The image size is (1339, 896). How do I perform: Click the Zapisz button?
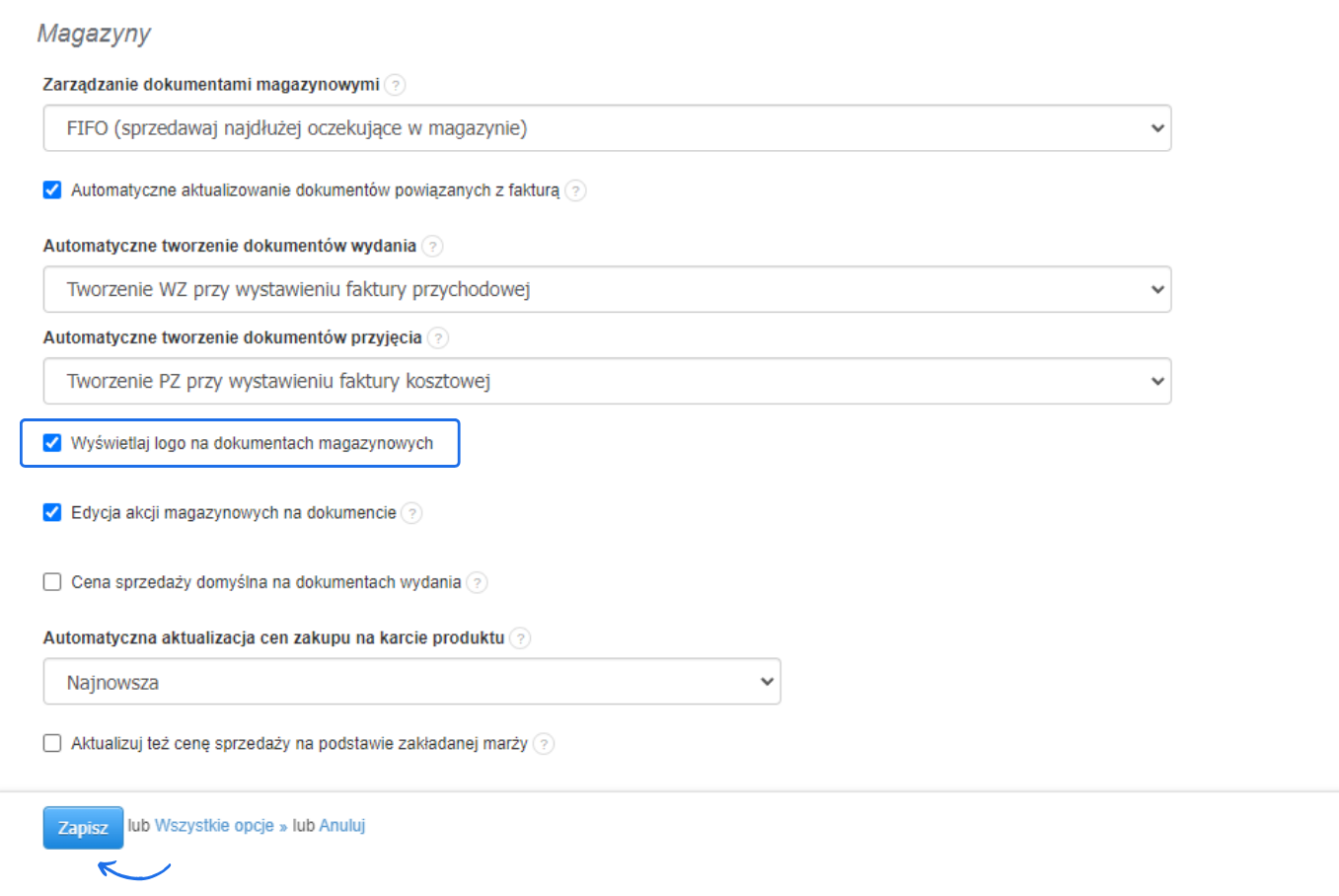coord(83,828)
